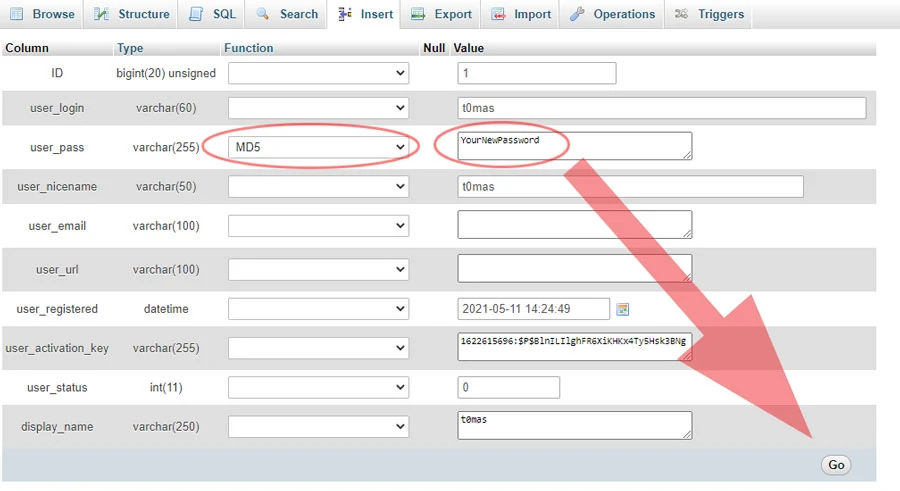The height and width of the screenshot is (491, 900).
Task: Expand the function dropdown for user_registered
Action: pos(319,308)
